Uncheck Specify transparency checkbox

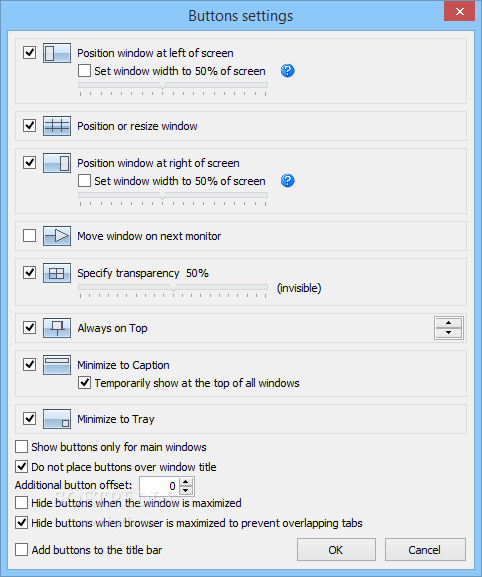coord(29,273)
